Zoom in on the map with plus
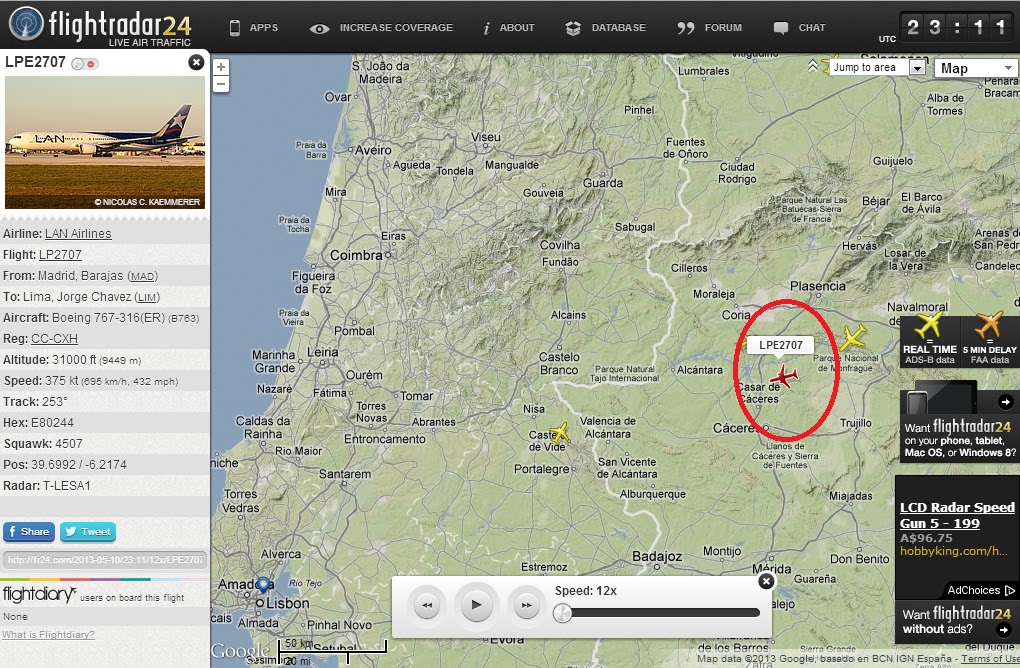Image resolution: width=1020 pixels, height=668 pixels. click(x=221, y=67)
